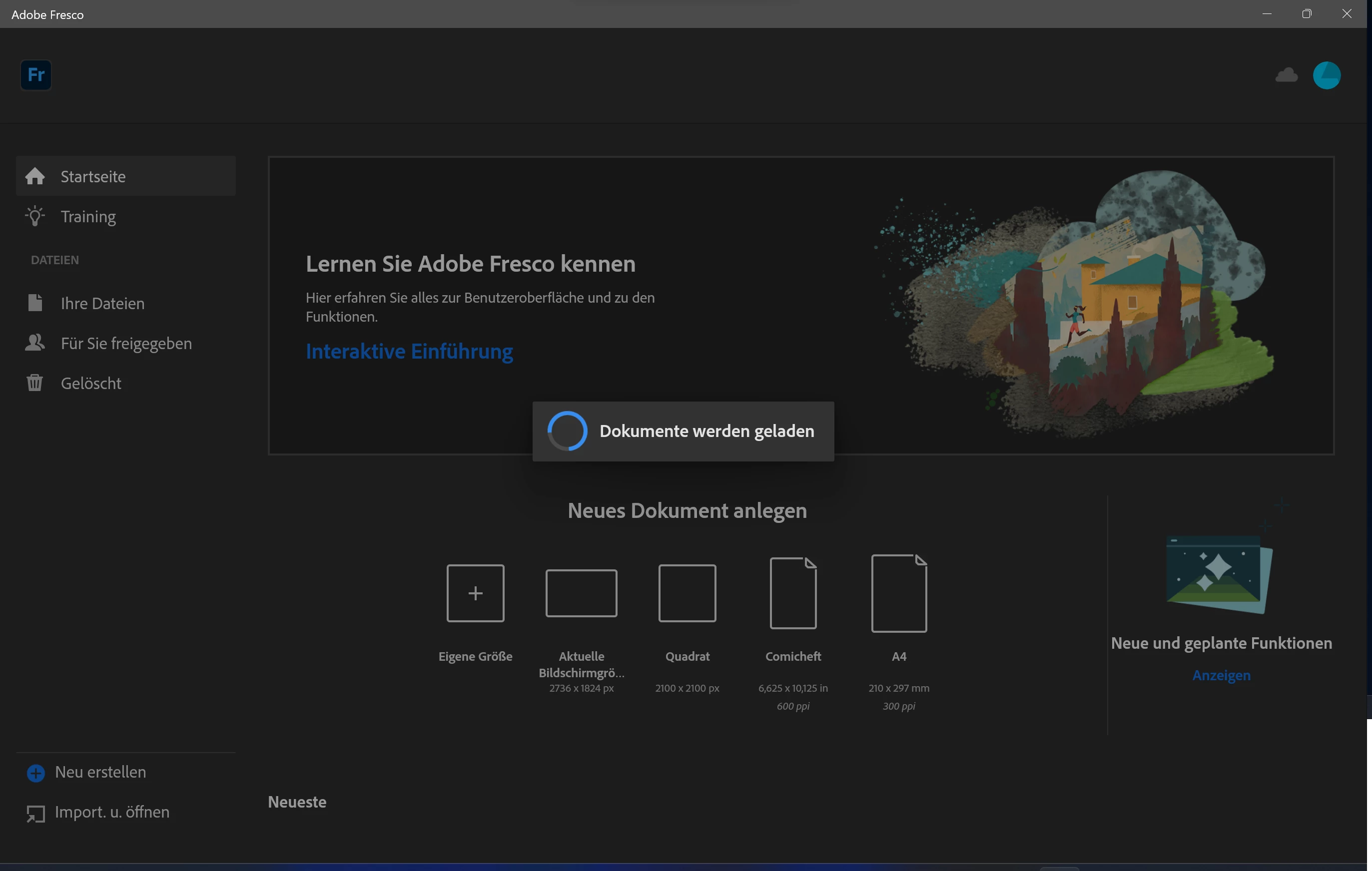Pick the A4 page preset icon
This screenshot has width=1372, height=871.
pyautogui.click(x=898, y=593)
